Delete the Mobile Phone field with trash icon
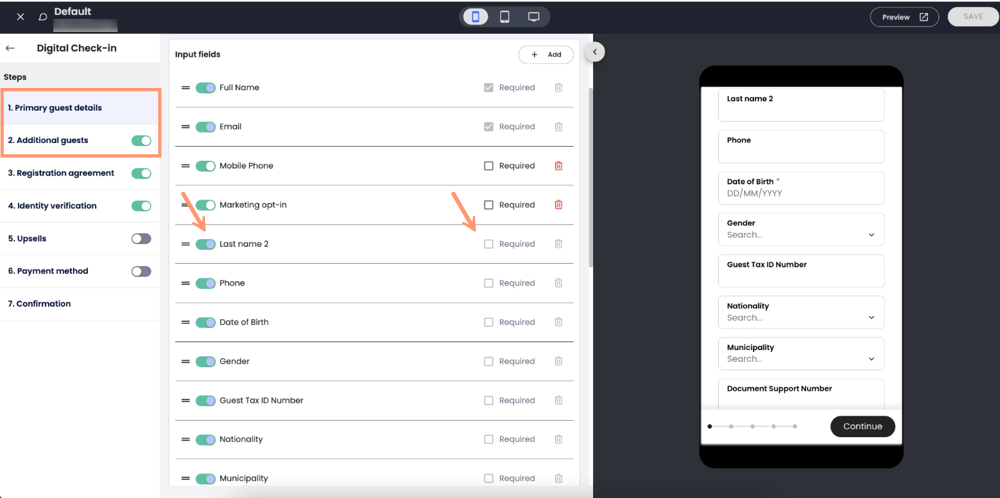The height and width of the screenshot is (498, 1000). coord(558,166)
